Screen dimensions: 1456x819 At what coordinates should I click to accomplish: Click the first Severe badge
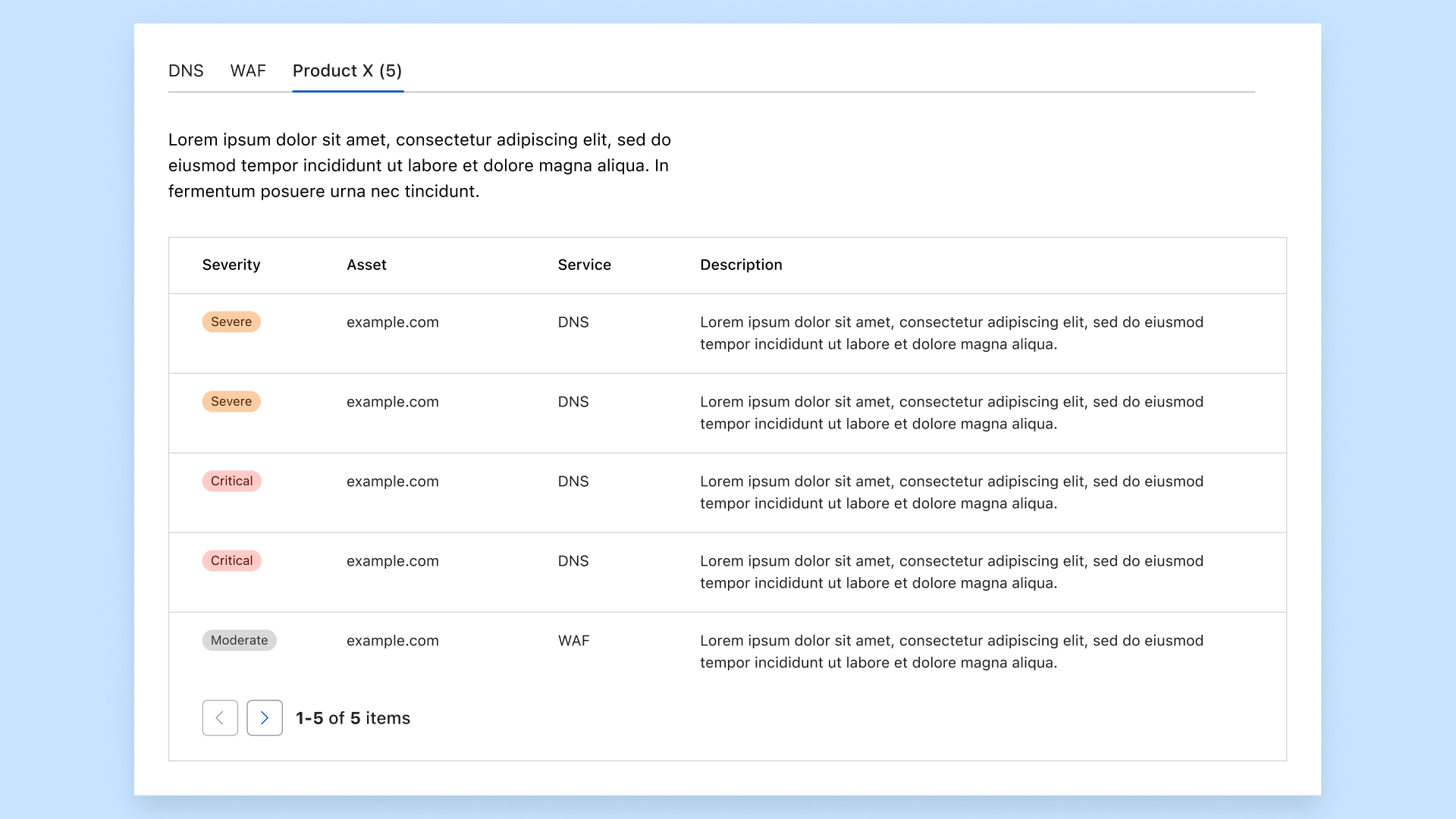pyautogui.click(x=231, y=322)
